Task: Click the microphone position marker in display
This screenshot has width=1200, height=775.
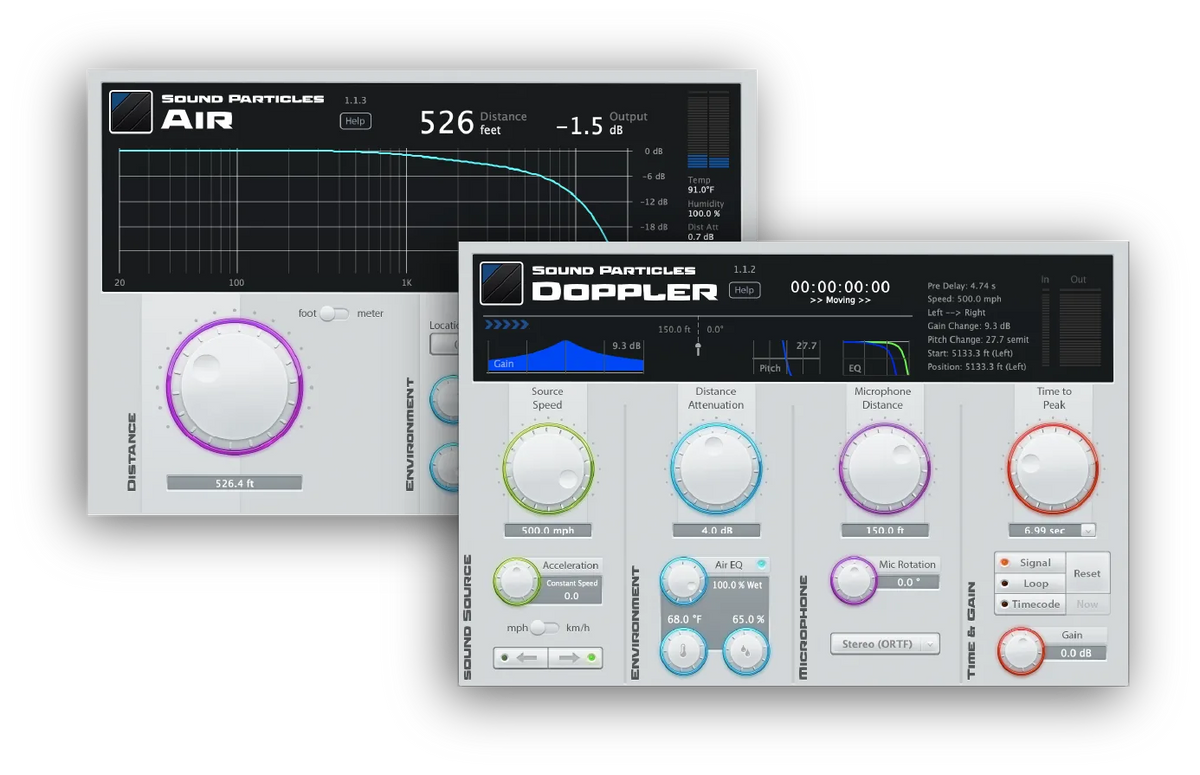Action: [698, 348]
